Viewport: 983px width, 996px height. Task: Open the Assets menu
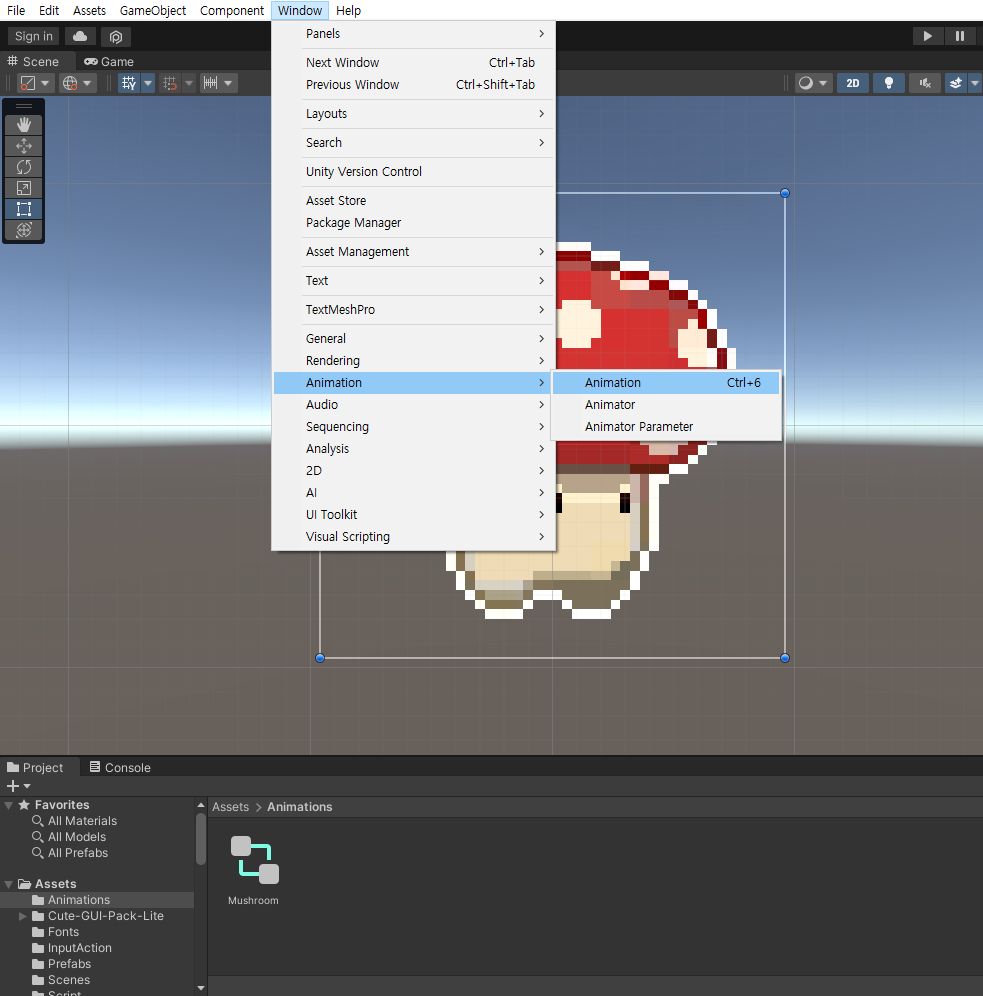90,11
